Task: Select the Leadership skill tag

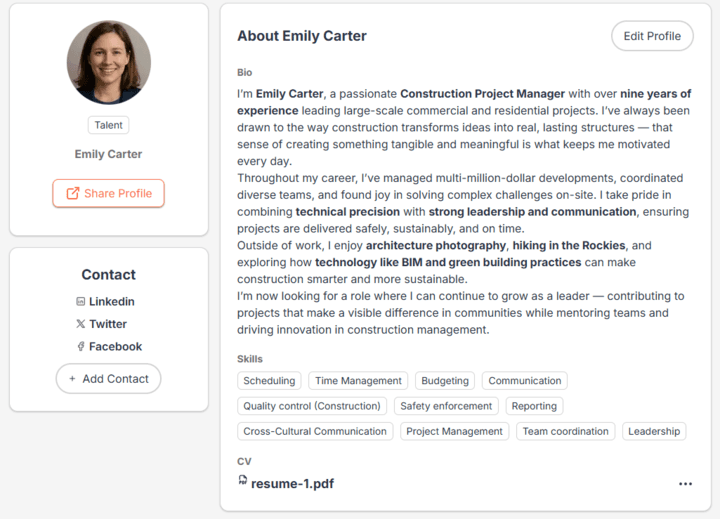Action: [655, 432]
